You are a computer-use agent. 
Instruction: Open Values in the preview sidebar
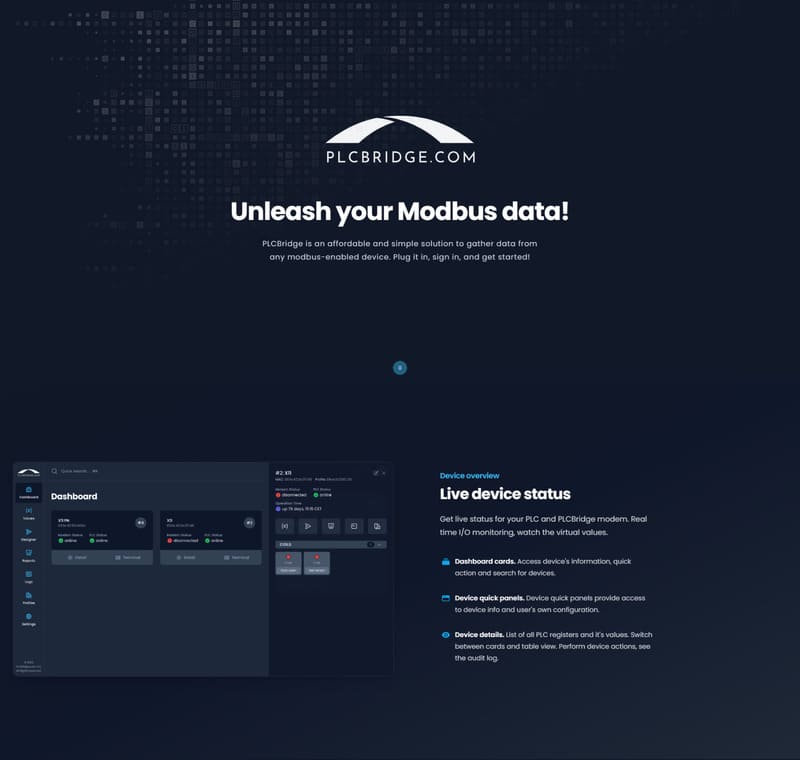click(29, 513)
